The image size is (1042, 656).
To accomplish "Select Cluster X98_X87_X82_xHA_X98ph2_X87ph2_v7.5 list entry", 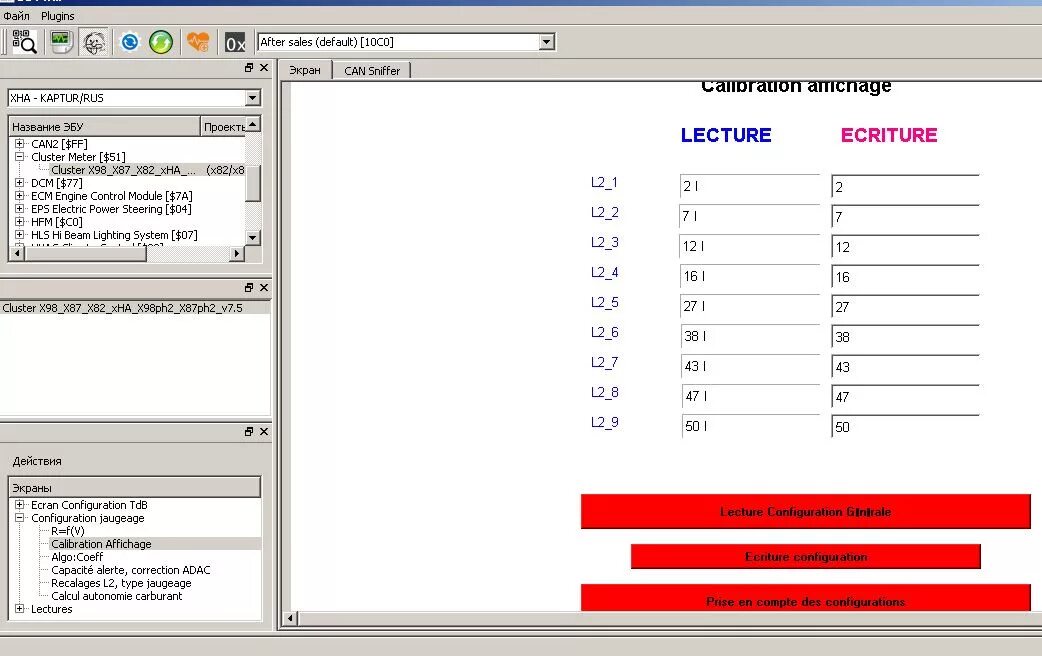I will tap(135, 308).
